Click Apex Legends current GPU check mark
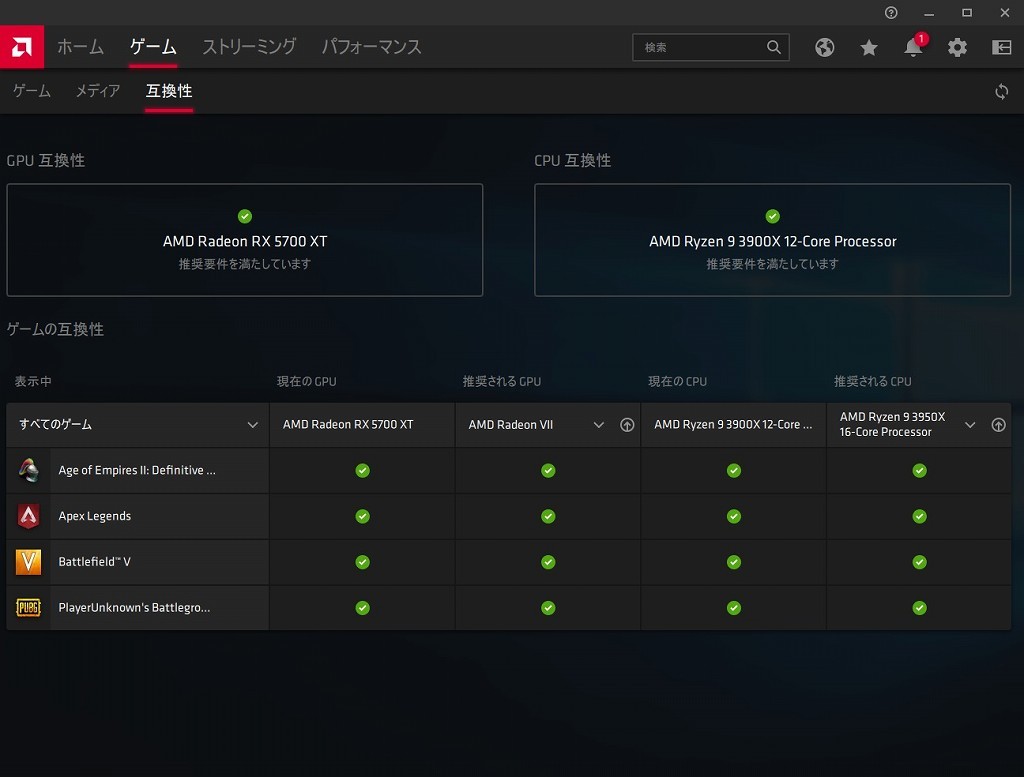The width and height of the screenshot is (1024, 777). (x=362, y=516)
